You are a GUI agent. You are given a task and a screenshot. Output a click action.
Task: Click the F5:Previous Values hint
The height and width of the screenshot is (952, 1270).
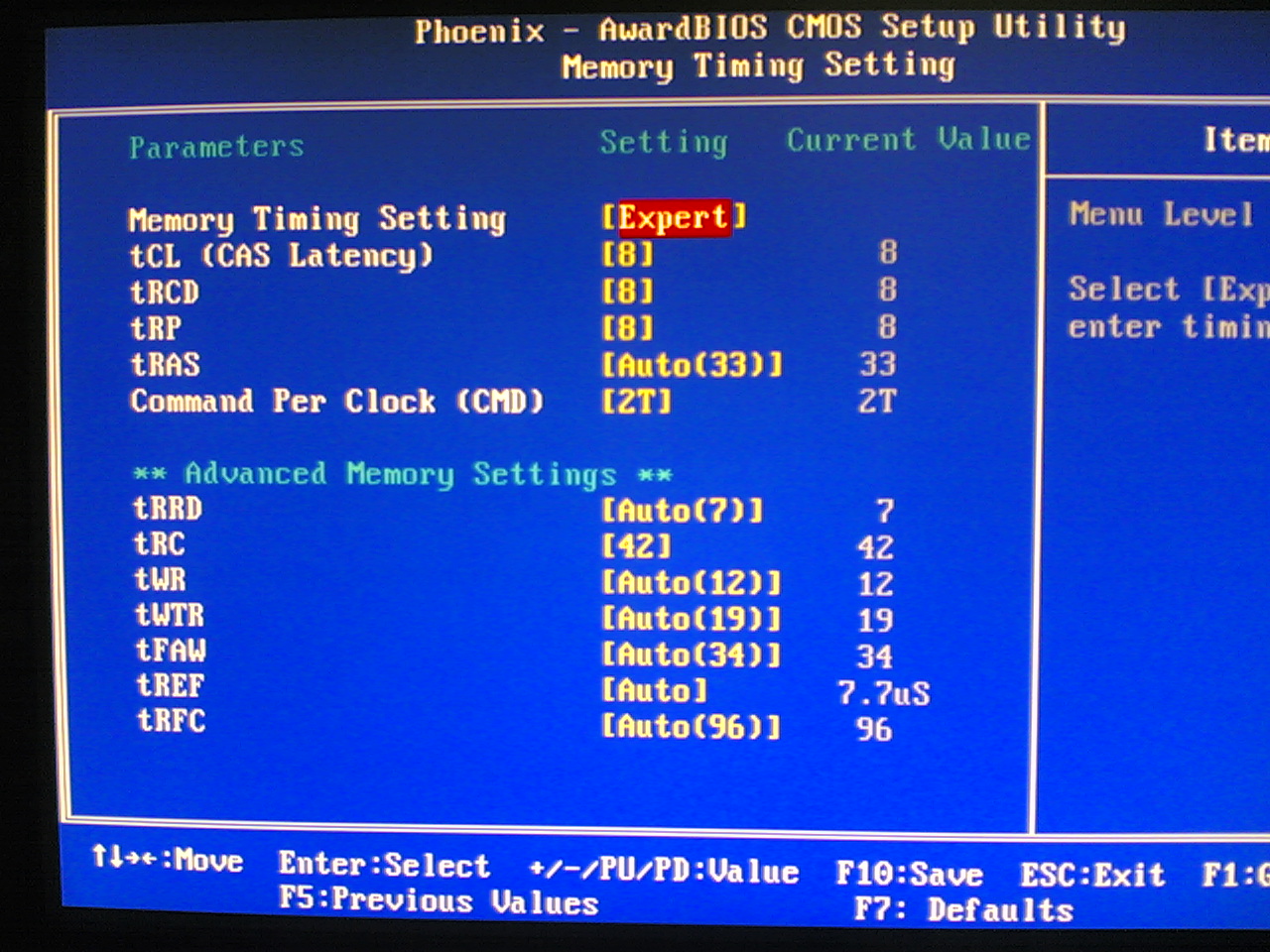[x=439, y=901]
